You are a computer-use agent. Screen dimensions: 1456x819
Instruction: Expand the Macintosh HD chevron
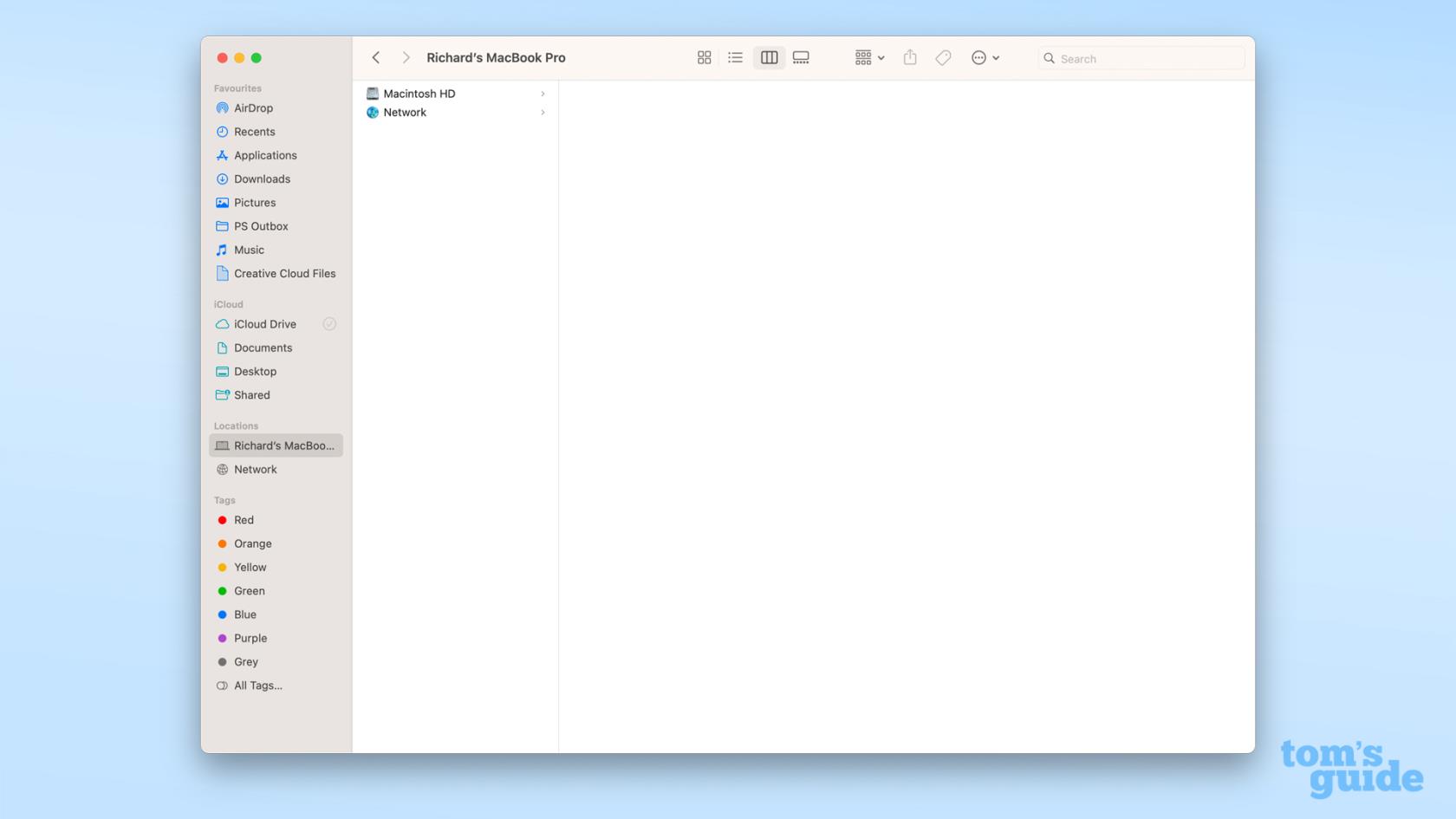(543, 94)
